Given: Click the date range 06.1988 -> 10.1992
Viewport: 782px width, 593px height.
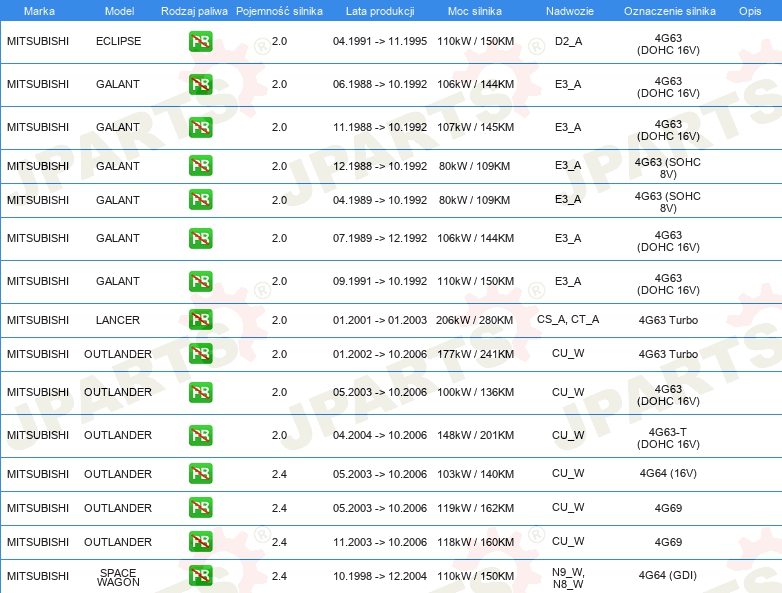Looking at the screenshot, I should [380, 84].
